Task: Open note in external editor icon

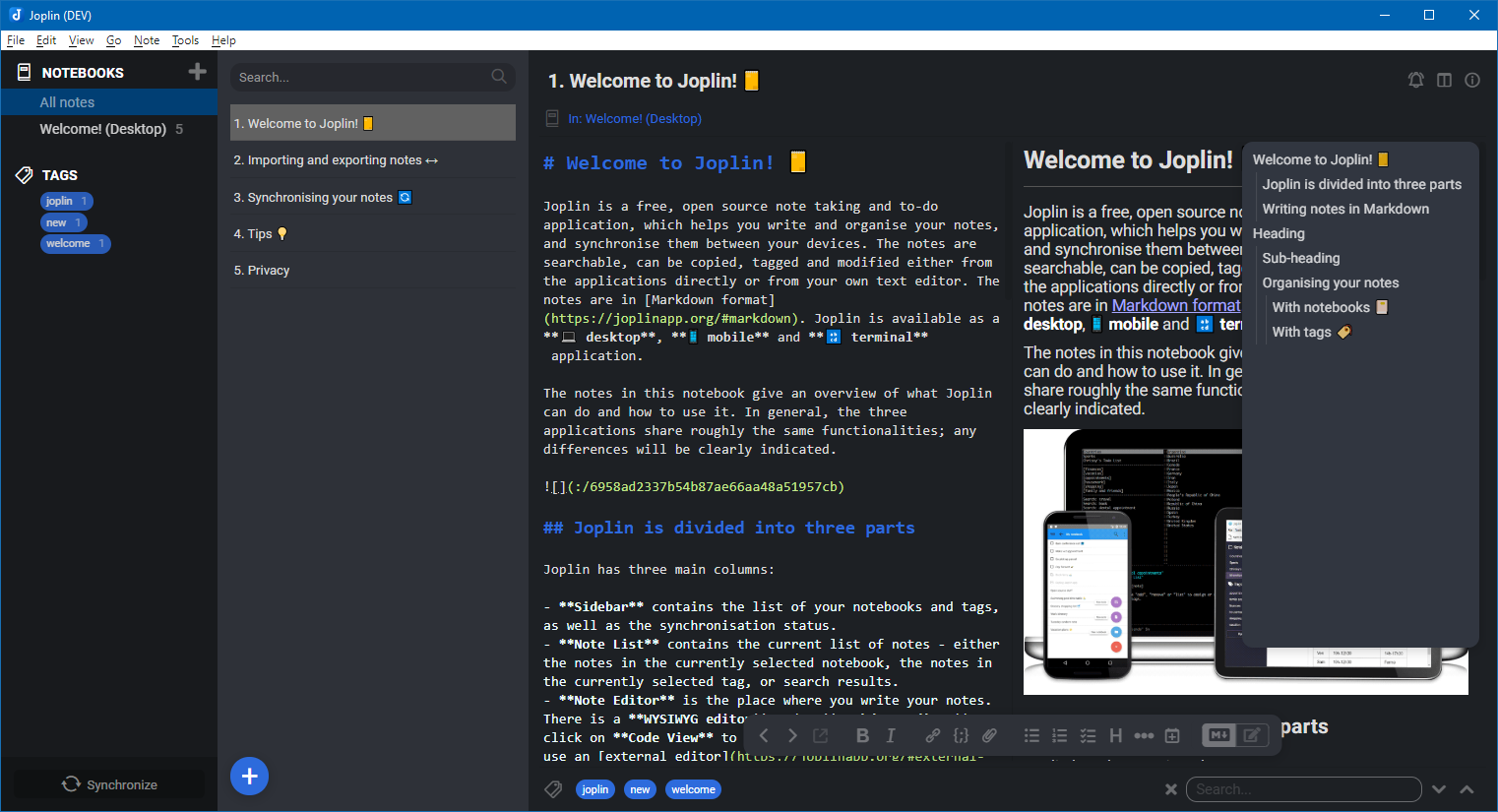Action: coord(820,735)
